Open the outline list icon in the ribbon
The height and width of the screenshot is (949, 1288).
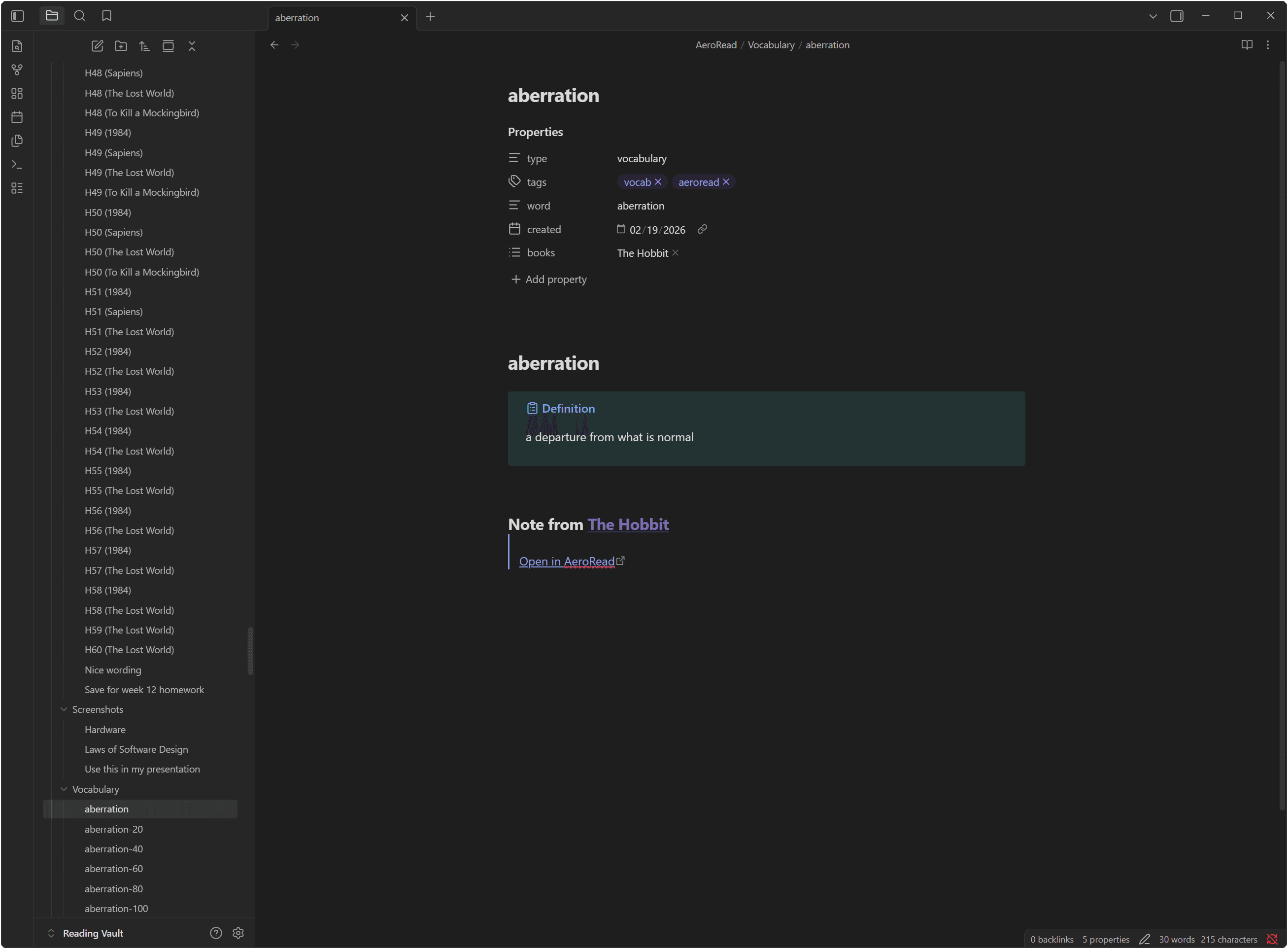pos(17,188)
